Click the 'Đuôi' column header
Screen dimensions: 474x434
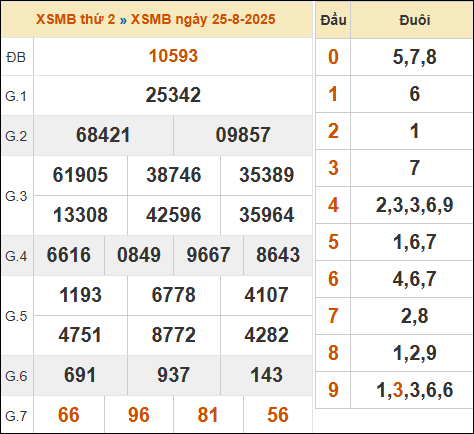414,20
